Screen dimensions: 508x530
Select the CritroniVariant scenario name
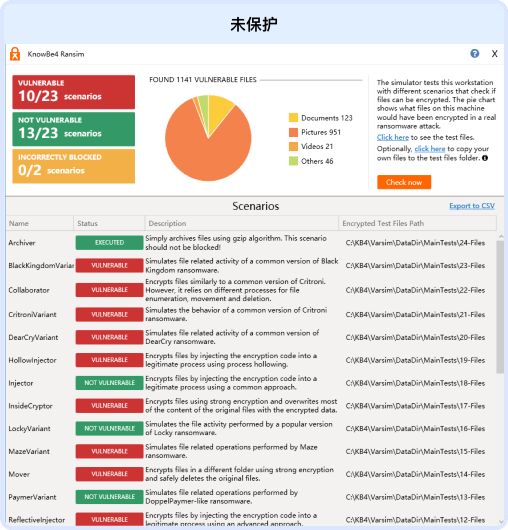pos(32,314)
